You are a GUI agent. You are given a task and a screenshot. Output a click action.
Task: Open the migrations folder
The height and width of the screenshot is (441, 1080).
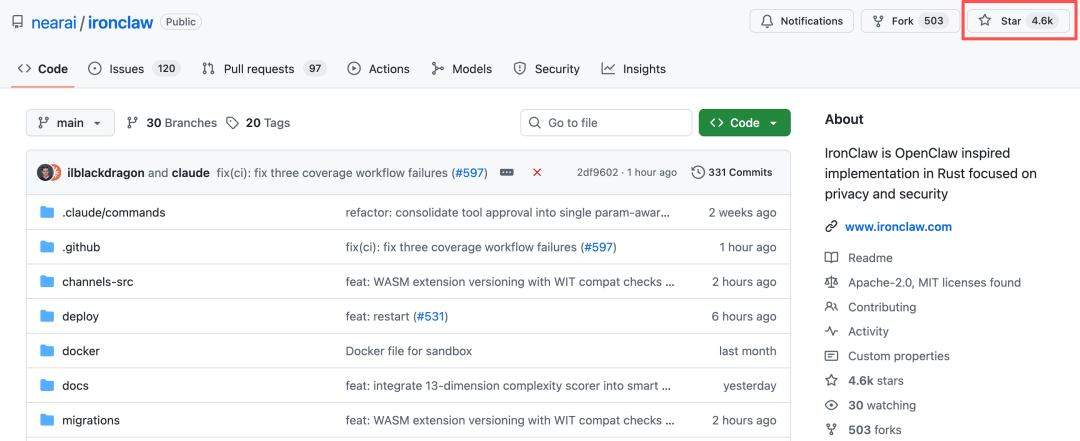point(91,420)
